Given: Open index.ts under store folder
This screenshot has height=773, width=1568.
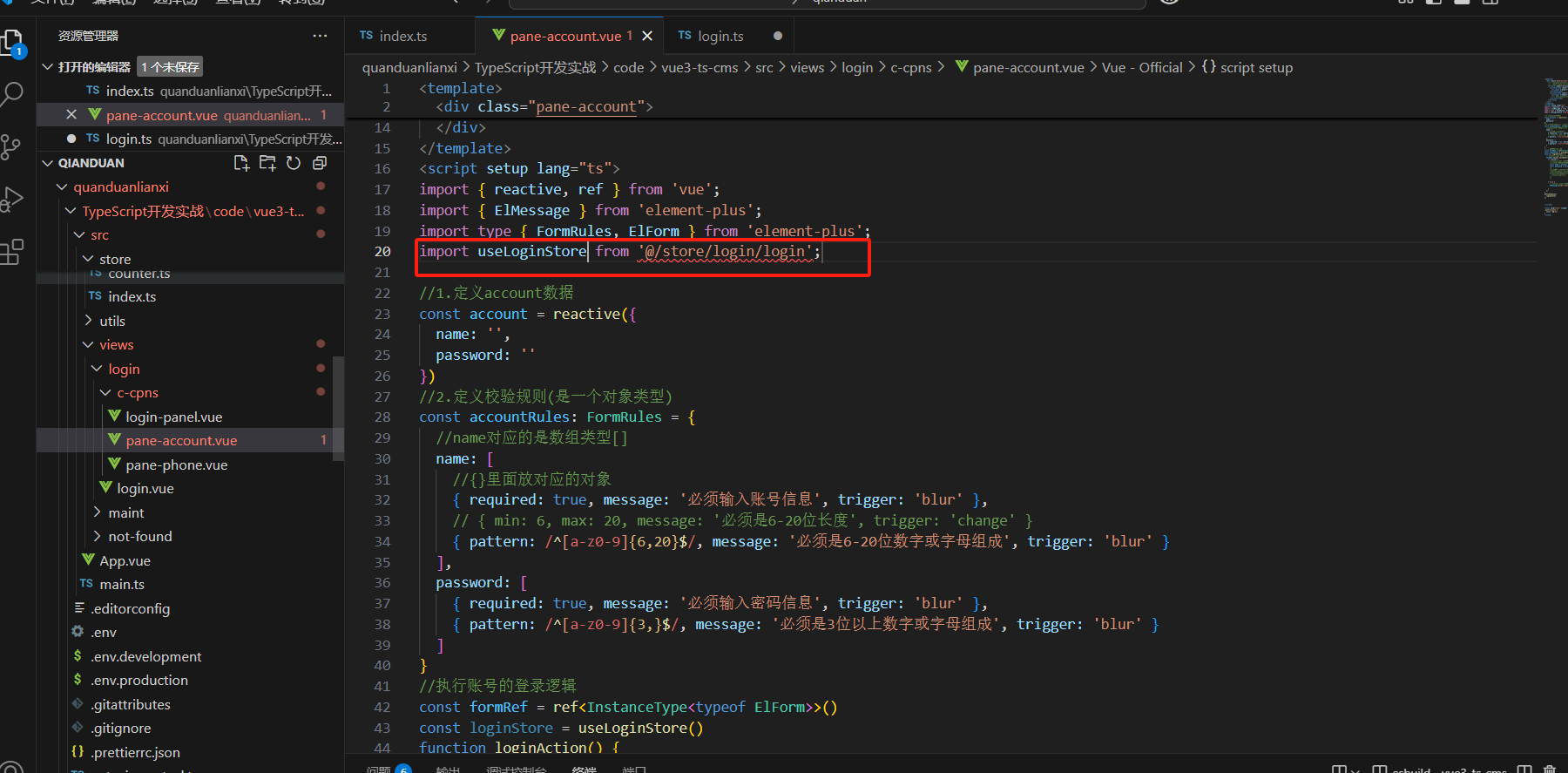Looking at the screenshot, I should coord(190,297).
